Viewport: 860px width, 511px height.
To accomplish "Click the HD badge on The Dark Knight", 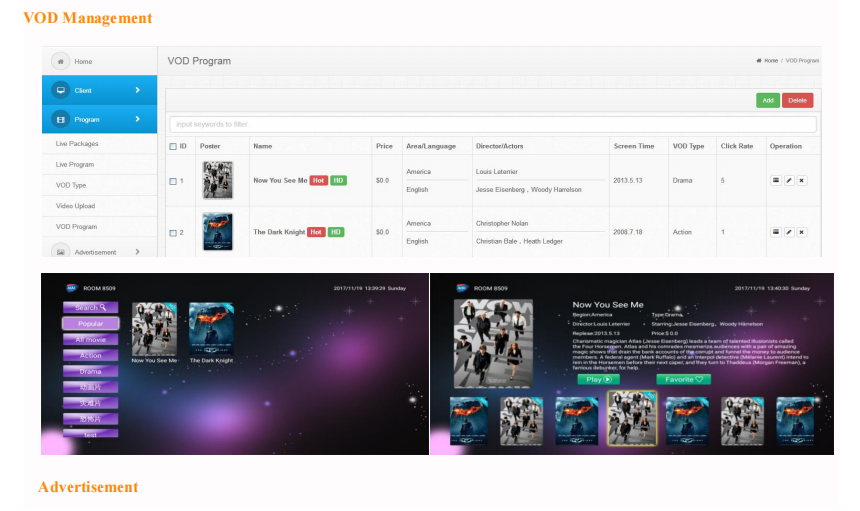I will [x=336, y=232].
